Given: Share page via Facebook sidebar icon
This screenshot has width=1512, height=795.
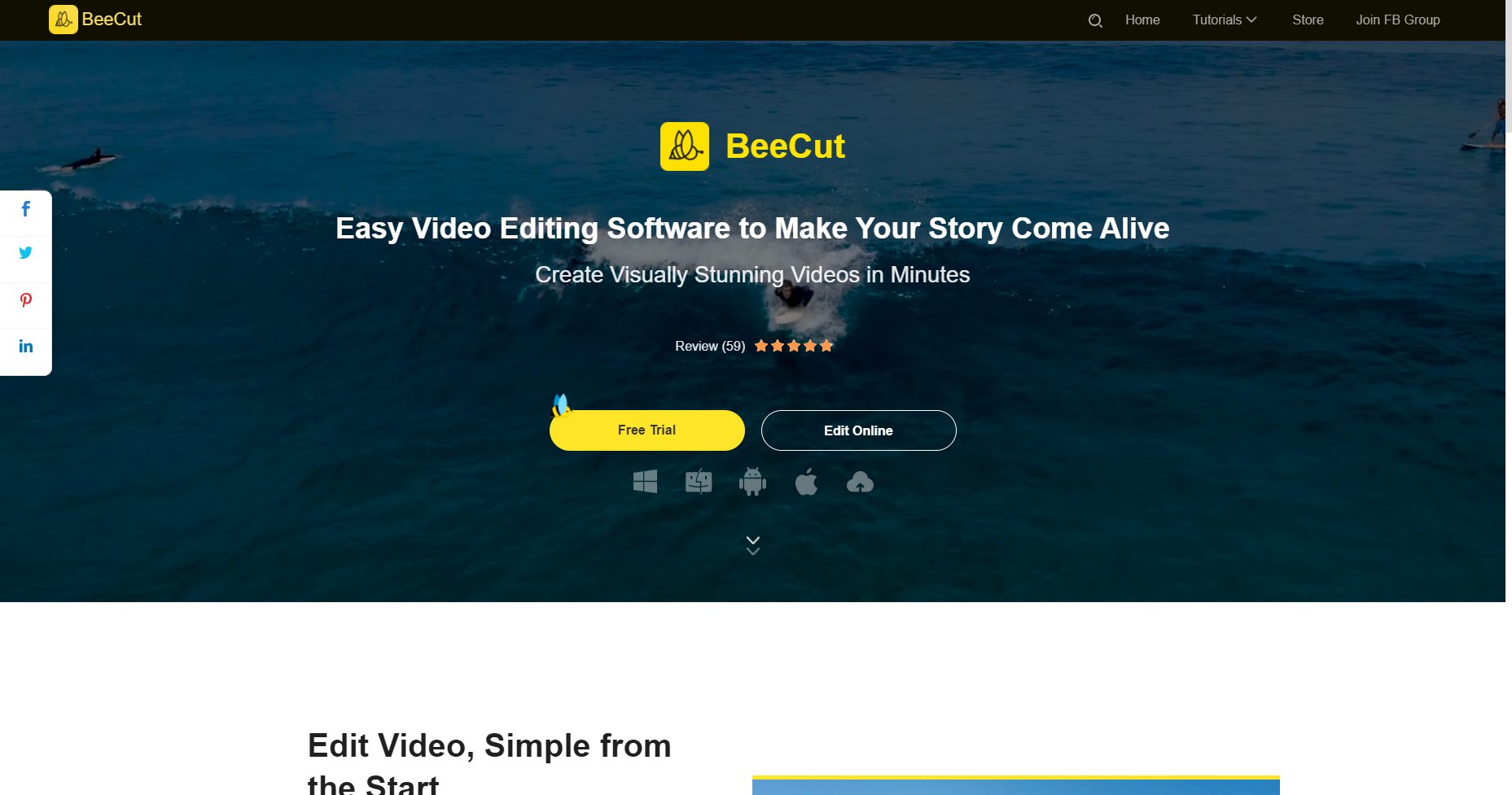Looking at the screenshot, I should [x=26, y=209].
